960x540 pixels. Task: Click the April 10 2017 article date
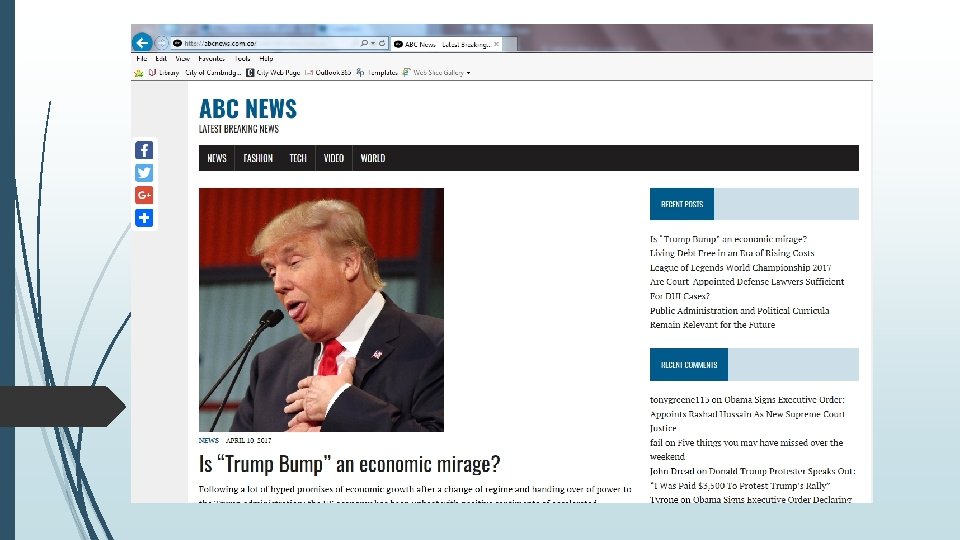pos(249,440)
